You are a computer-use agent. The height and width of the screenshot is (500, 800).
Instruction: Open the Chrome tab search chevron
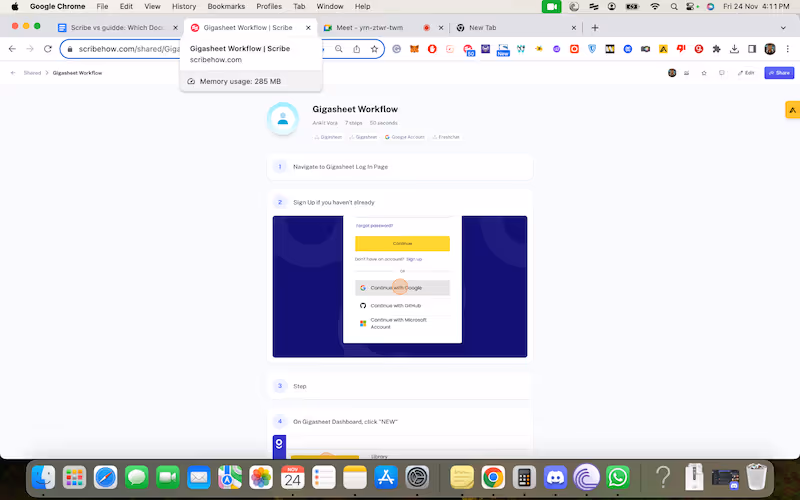click(783, 28)
